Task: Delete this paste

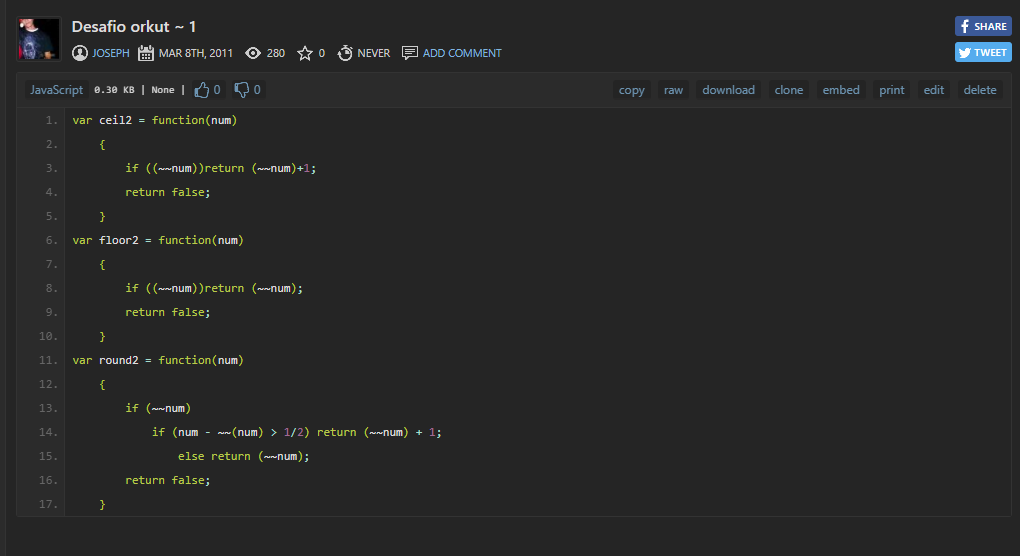Action: tap(980, 90)
